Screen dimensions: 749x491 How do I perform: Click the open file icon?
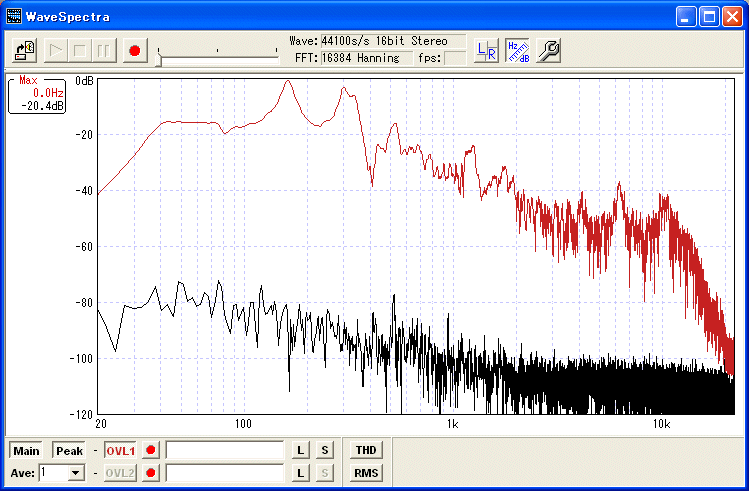pos(26,50)
